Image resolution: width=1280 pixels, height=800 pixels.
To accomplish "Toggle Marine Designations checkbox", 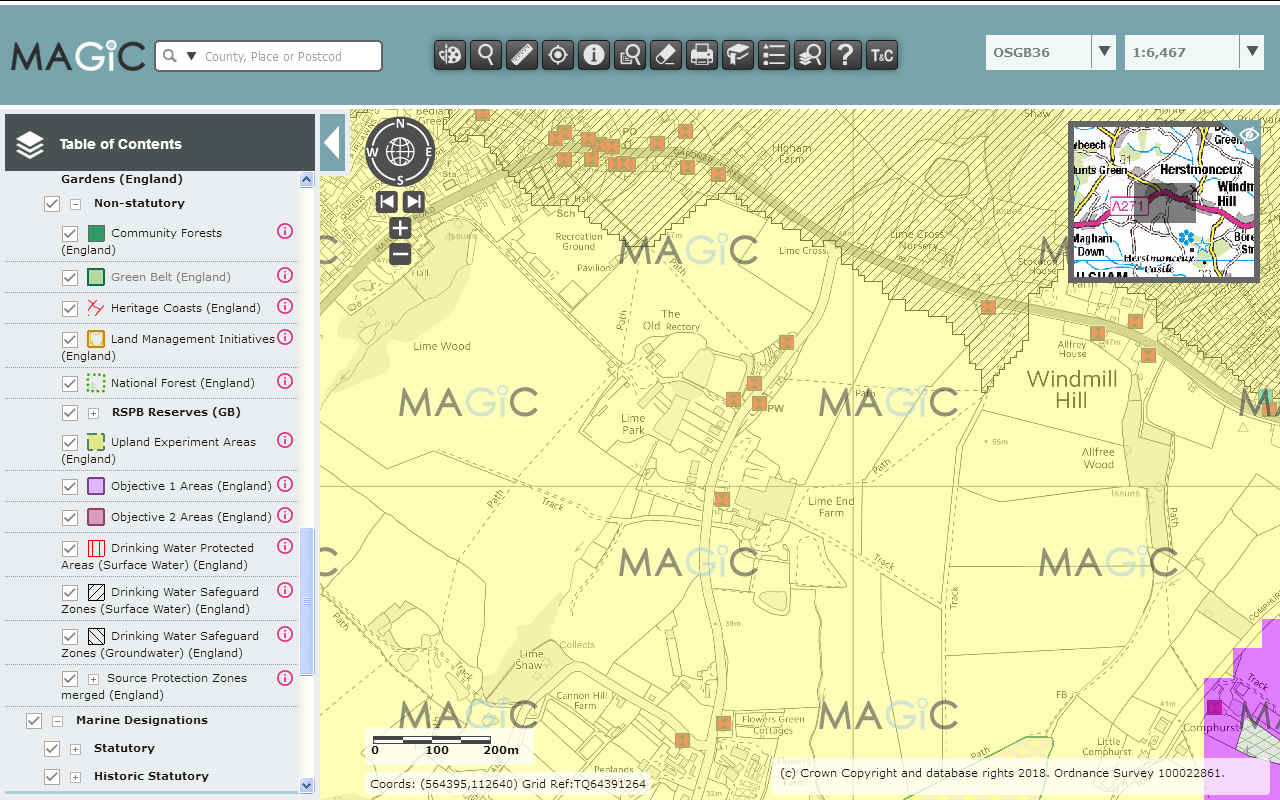I will tap(34, 720).
